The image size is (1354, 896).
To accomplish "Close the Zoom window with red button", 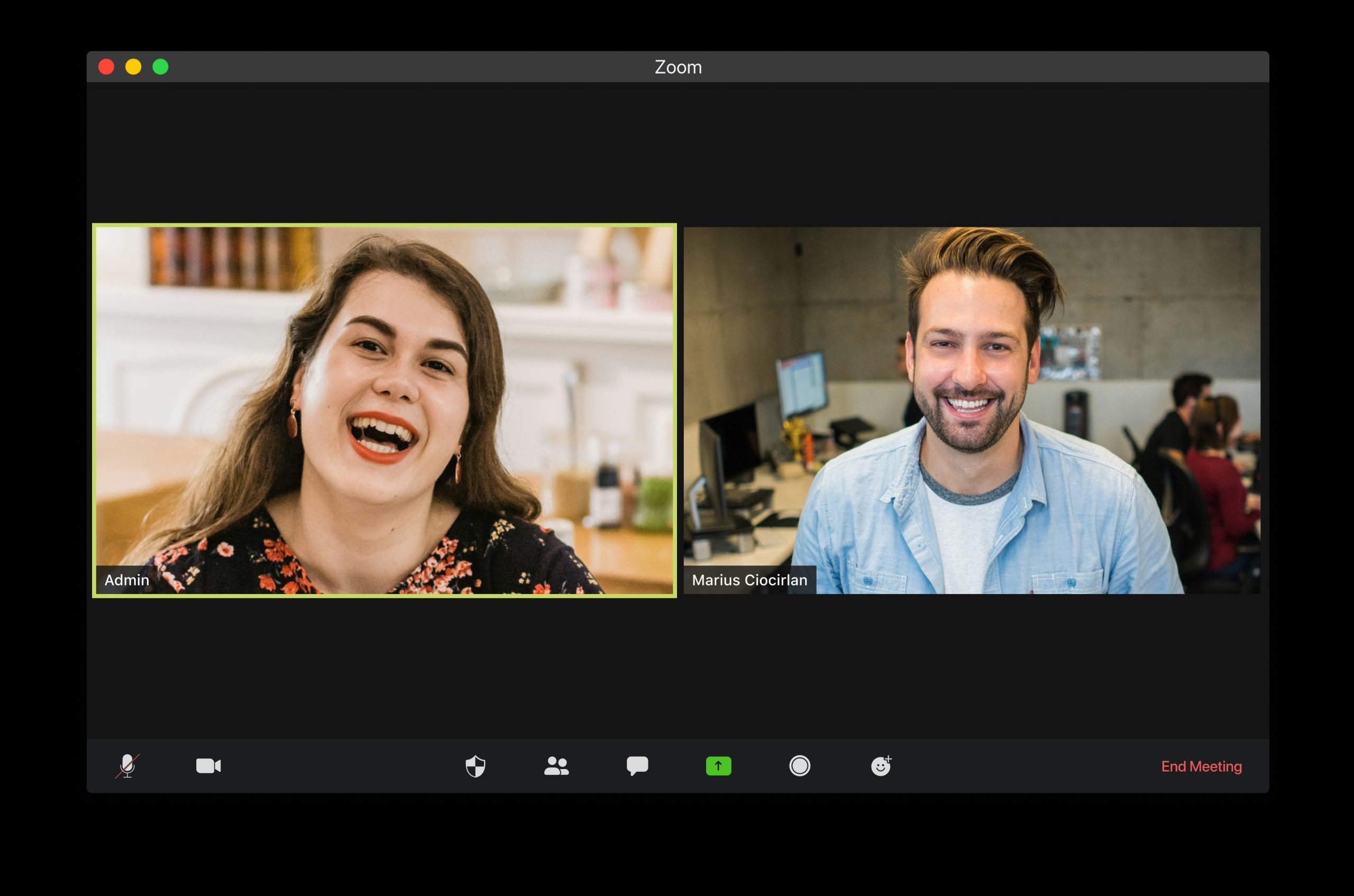I will 106,67.
